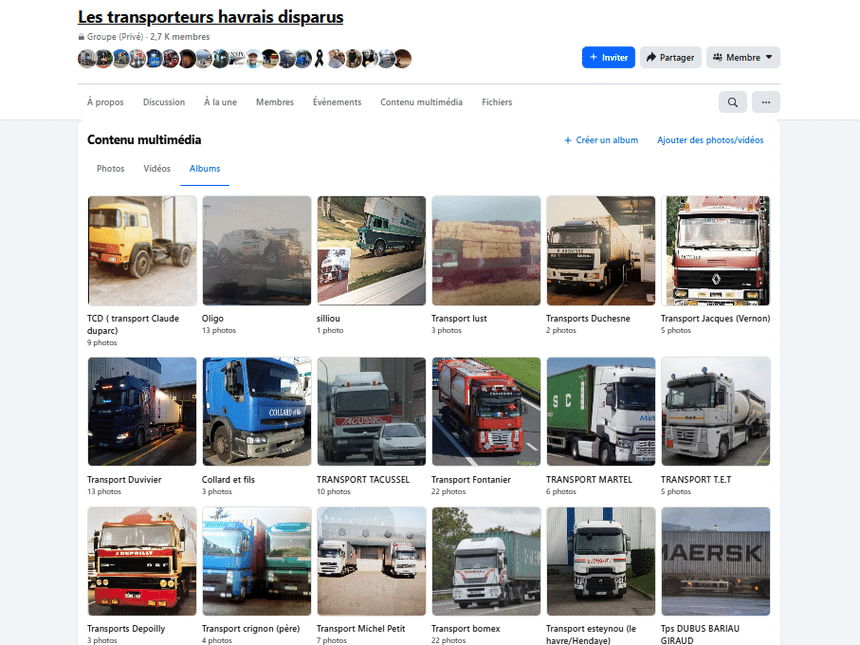This screenshot has height=645, width=860.
Task: Open the Évènements section
Action: [x=337, y=102]
